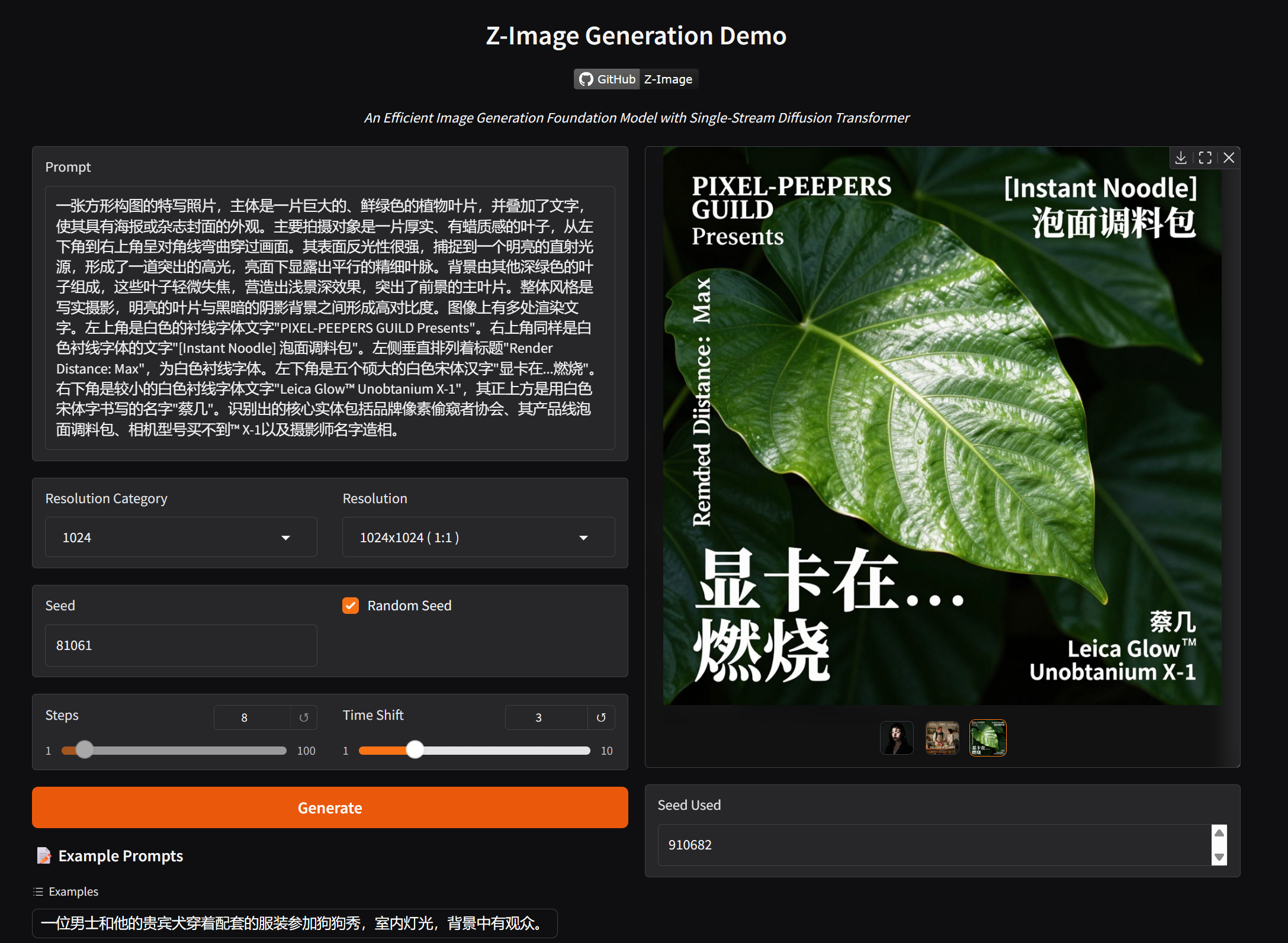This screenshot has width=1288, height=943.
Task: Click inside the Prompt text area
Action: coord(330,317)
